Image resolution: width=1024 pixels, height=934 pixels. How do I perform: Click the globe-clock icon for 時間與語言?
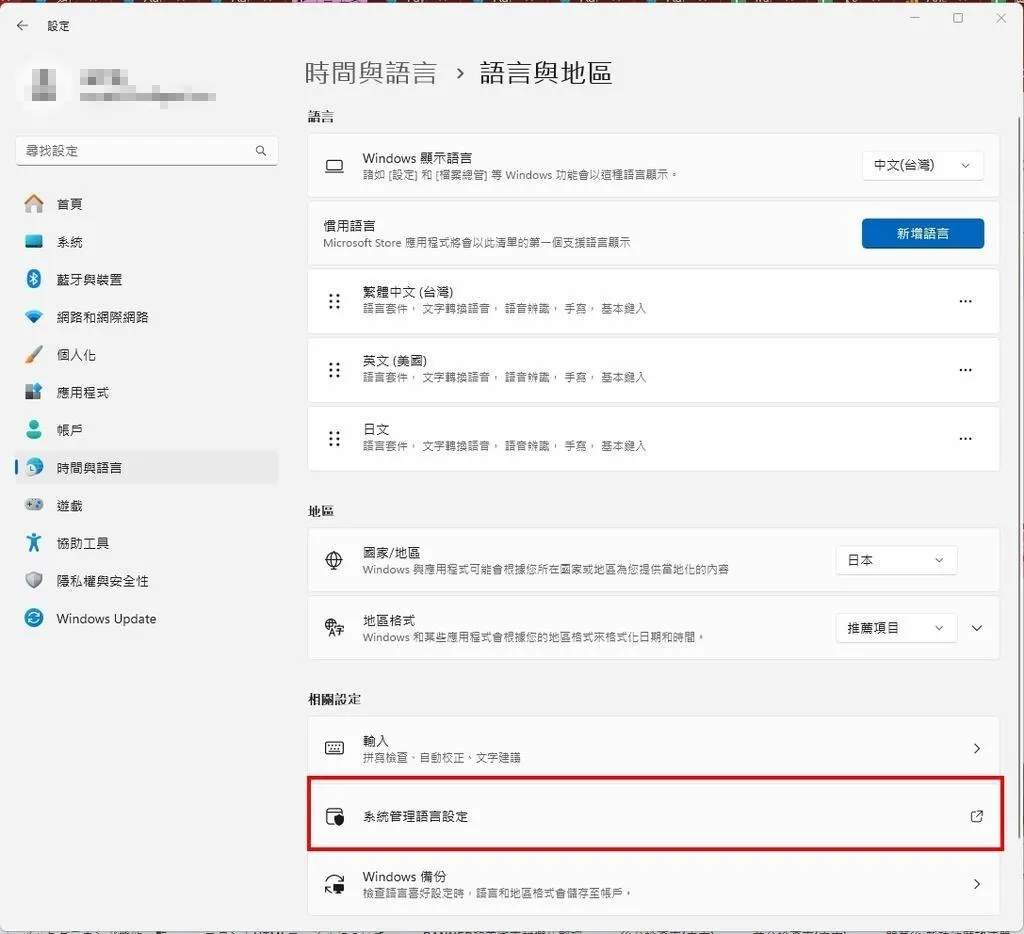[34, 467]
